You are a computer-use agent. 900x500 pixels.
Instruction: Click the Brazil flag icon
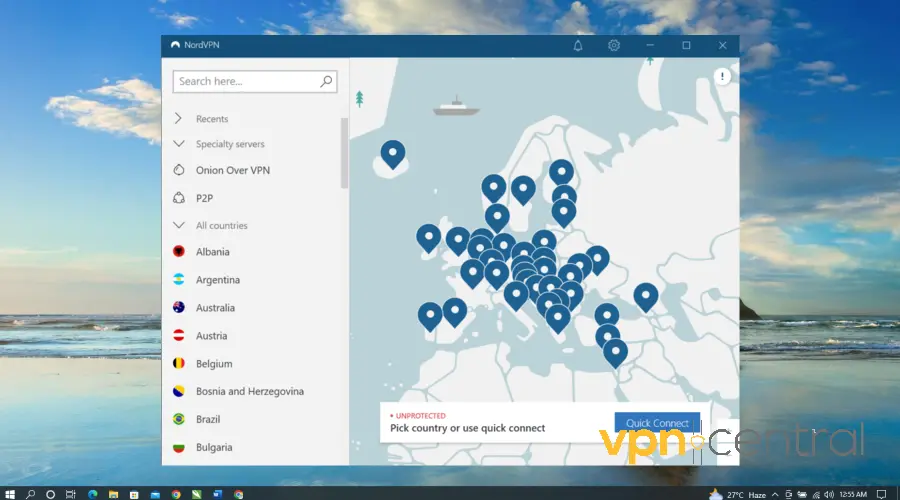click(179, 419)
